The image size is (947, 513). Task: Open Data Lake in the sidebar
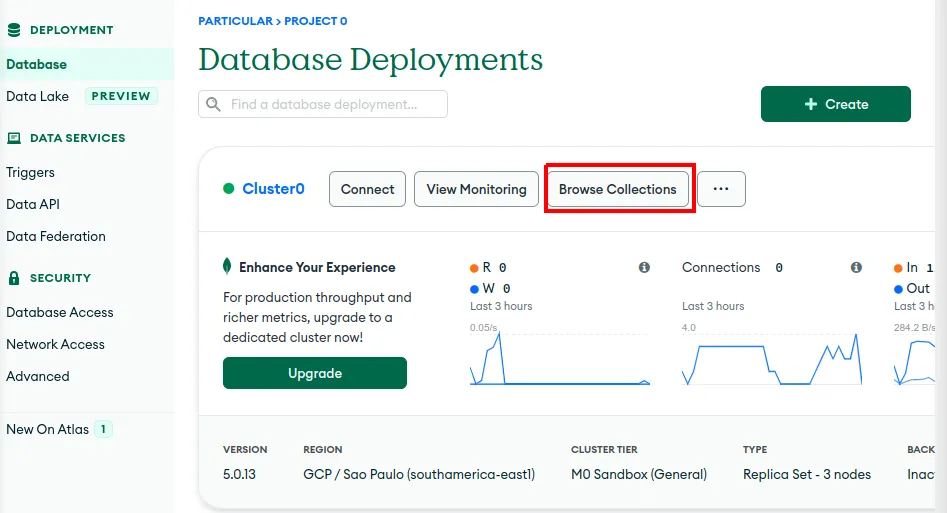click(x=37, y=96)
